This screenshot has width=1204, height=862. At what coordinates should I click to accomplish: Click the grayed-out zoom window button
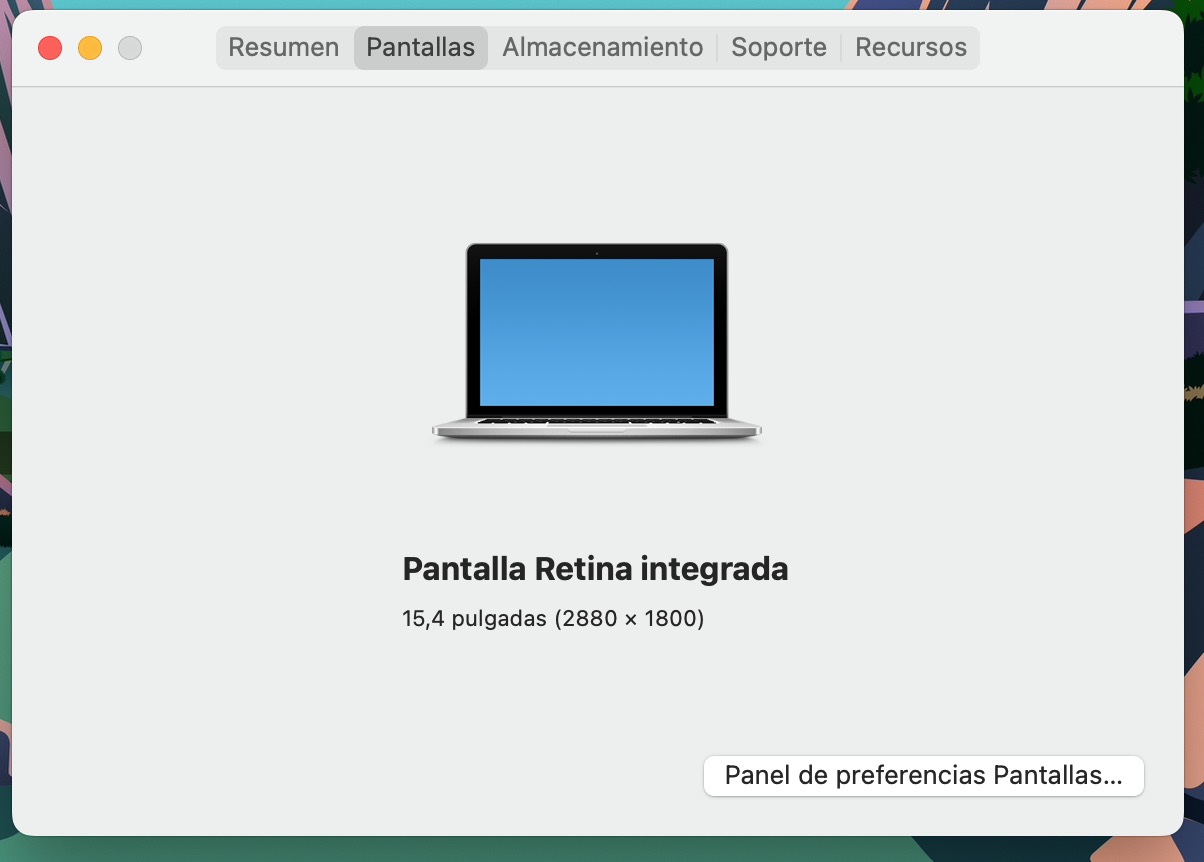(x=130, y=48)
